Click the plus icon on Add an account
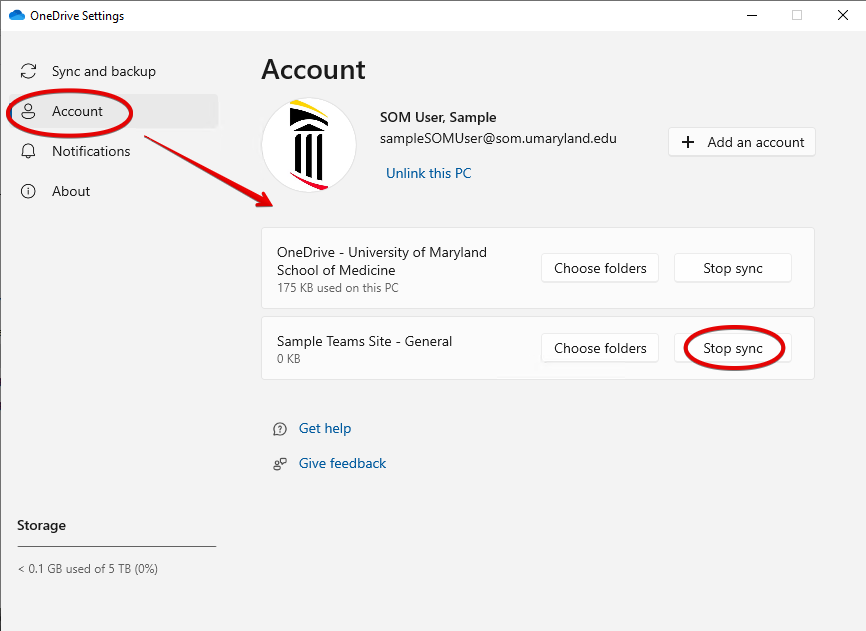Image resolution: width=866 pixels, height=631 pixels. point(688,142)
